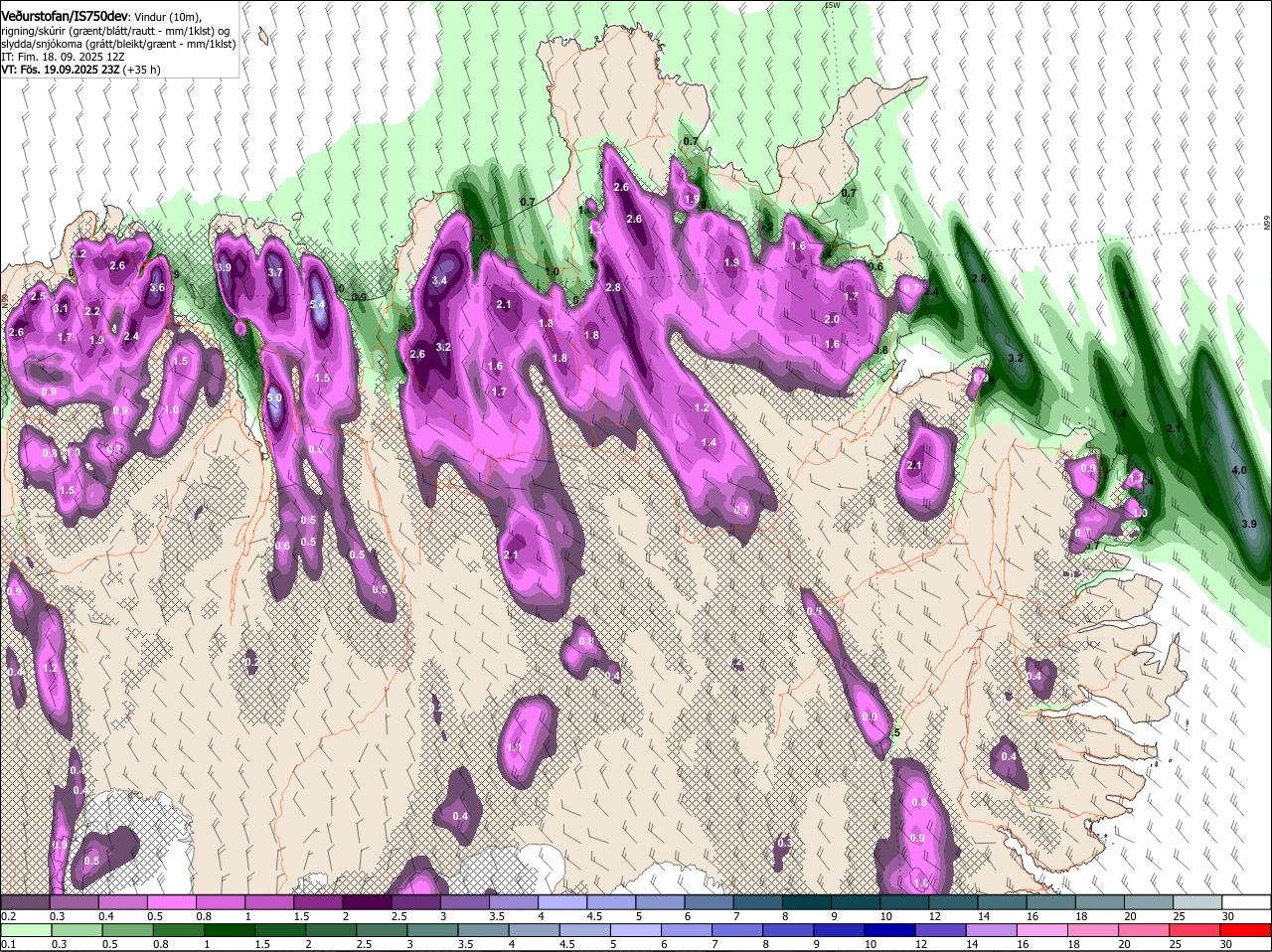The width and height of the screenshot is (1272, 952).
Task: Pick the pale green 0.1–0.3 swatch, lower legend
Action: coord(25,930)
